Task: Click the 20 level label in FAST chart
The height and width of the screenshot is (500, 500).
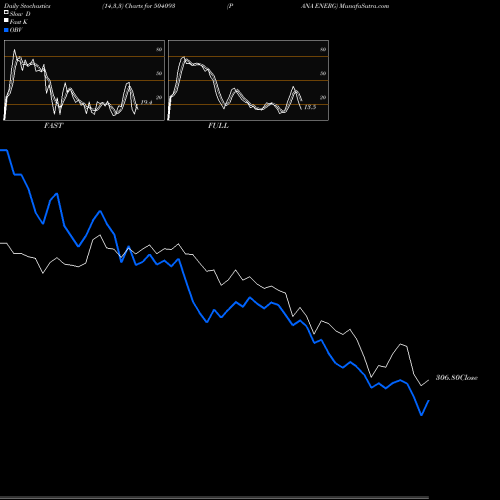Action: pyautogui.click(x=159, y=97)
